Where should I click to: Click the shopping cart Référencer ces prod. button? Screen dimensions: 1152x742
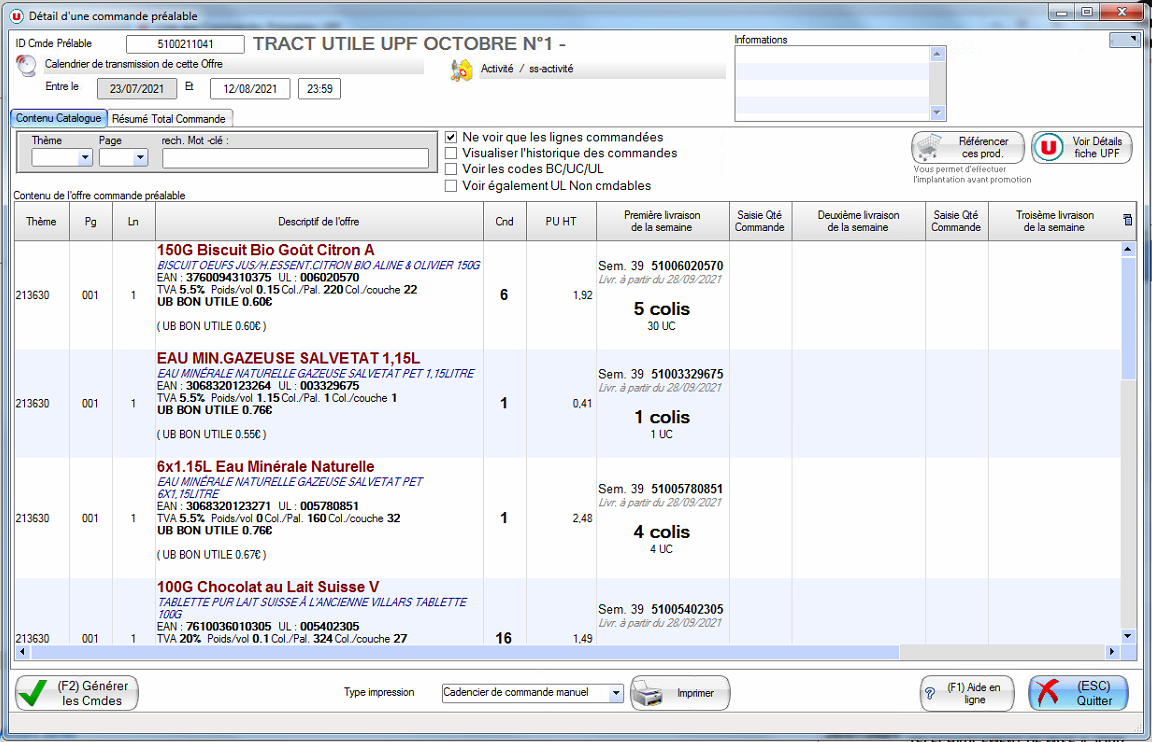click(967, 148)
